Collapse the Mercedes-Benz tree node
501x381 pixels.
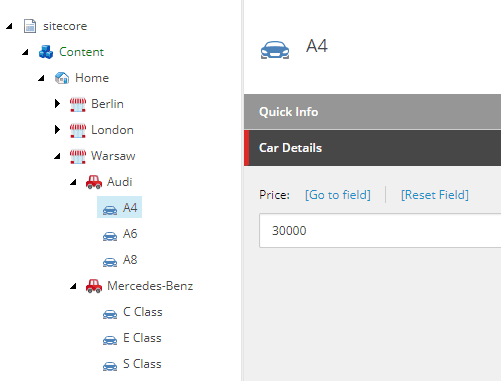[x=73, y=286]
